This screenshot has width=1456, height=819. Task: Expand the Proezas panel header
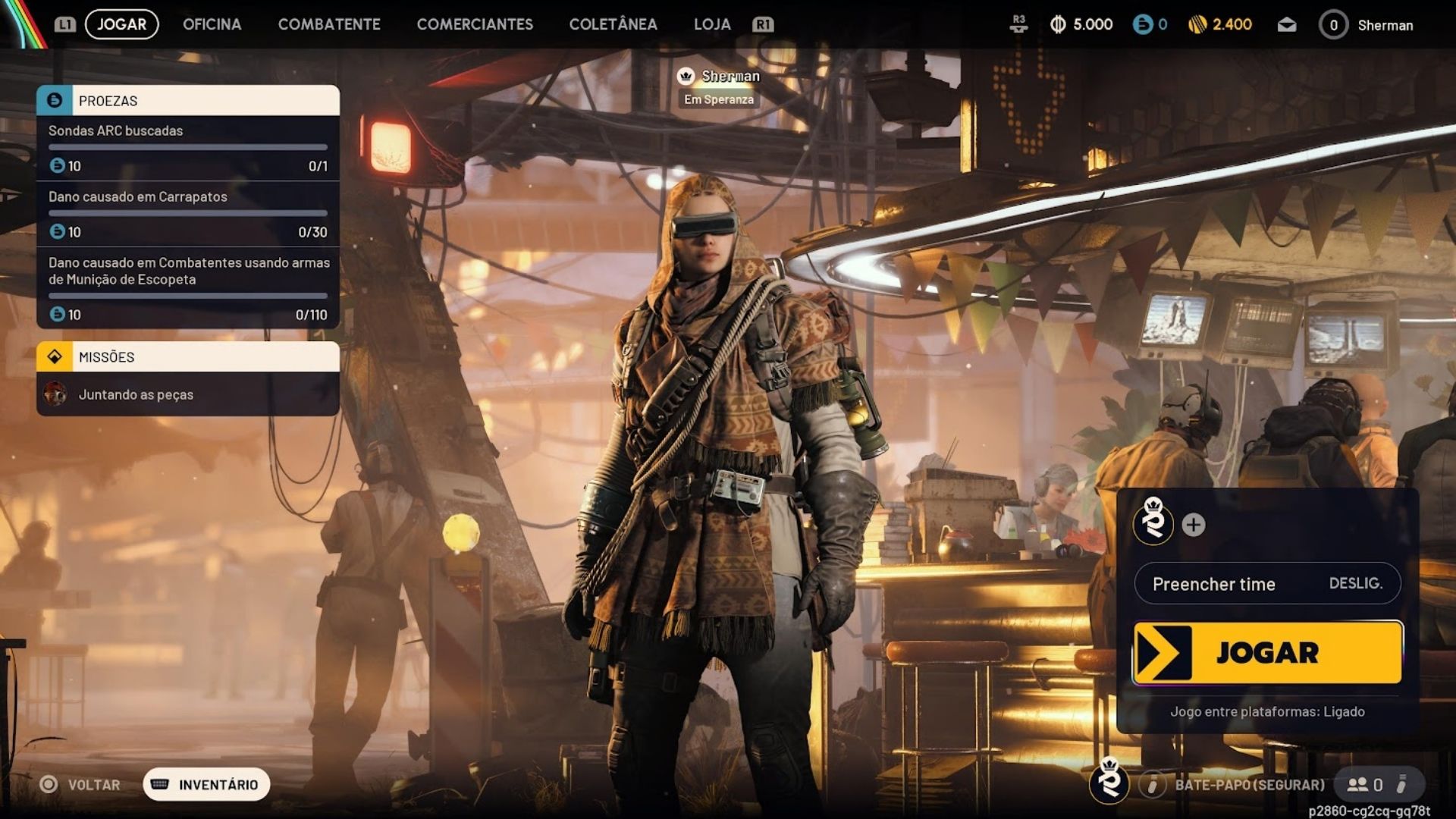tap(188, 101)
